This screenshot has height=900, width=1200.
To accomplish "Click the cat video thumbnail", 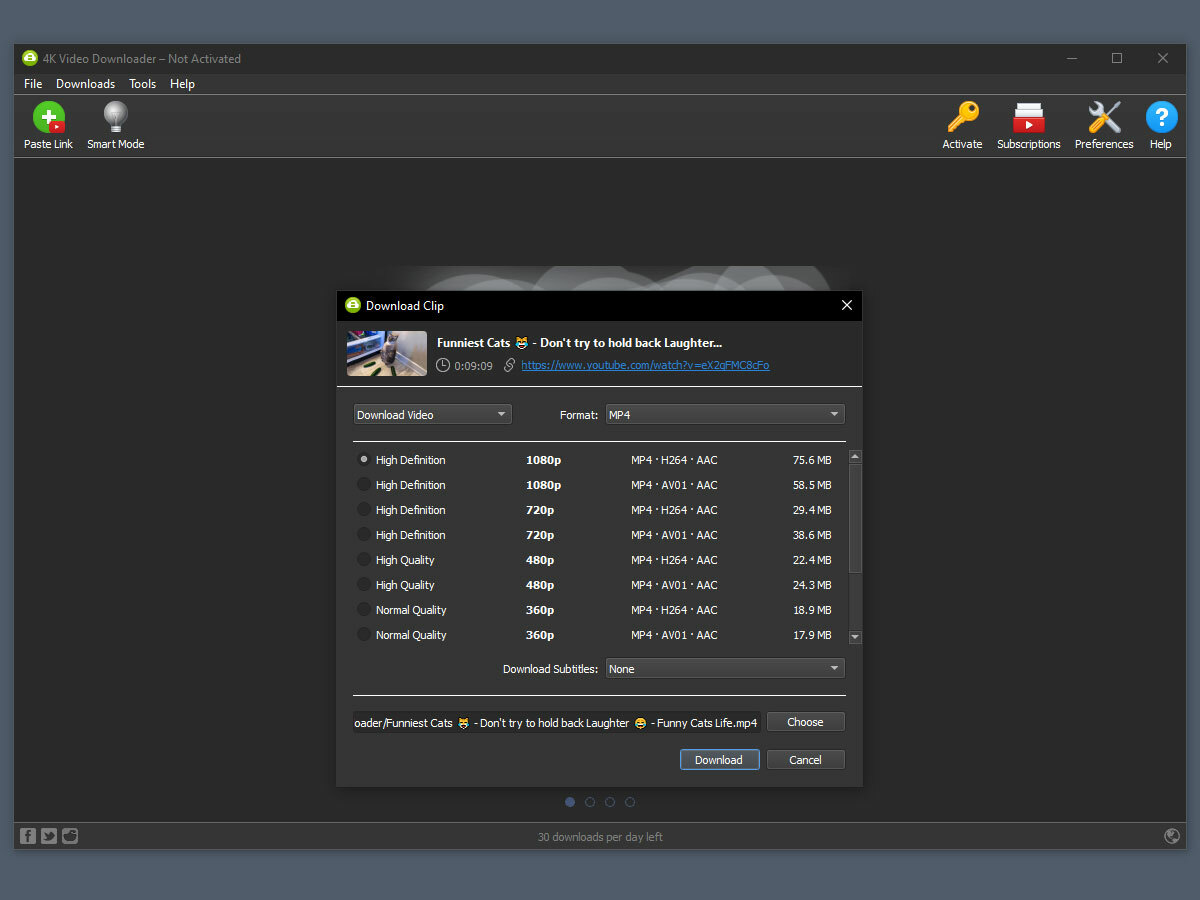I will 387,353.
